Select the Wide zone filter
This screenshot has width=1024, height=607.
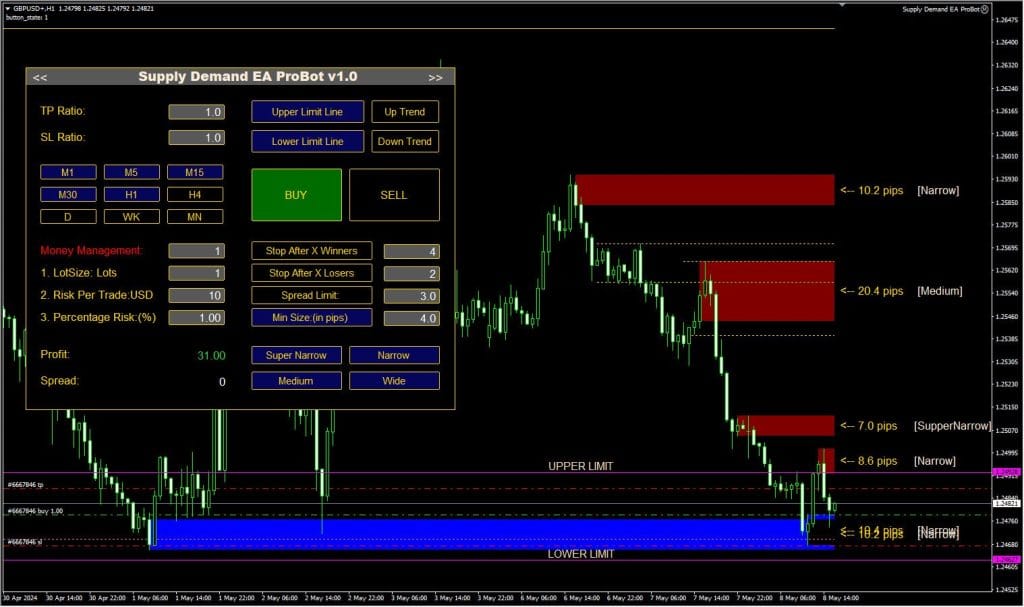(394, 380)
